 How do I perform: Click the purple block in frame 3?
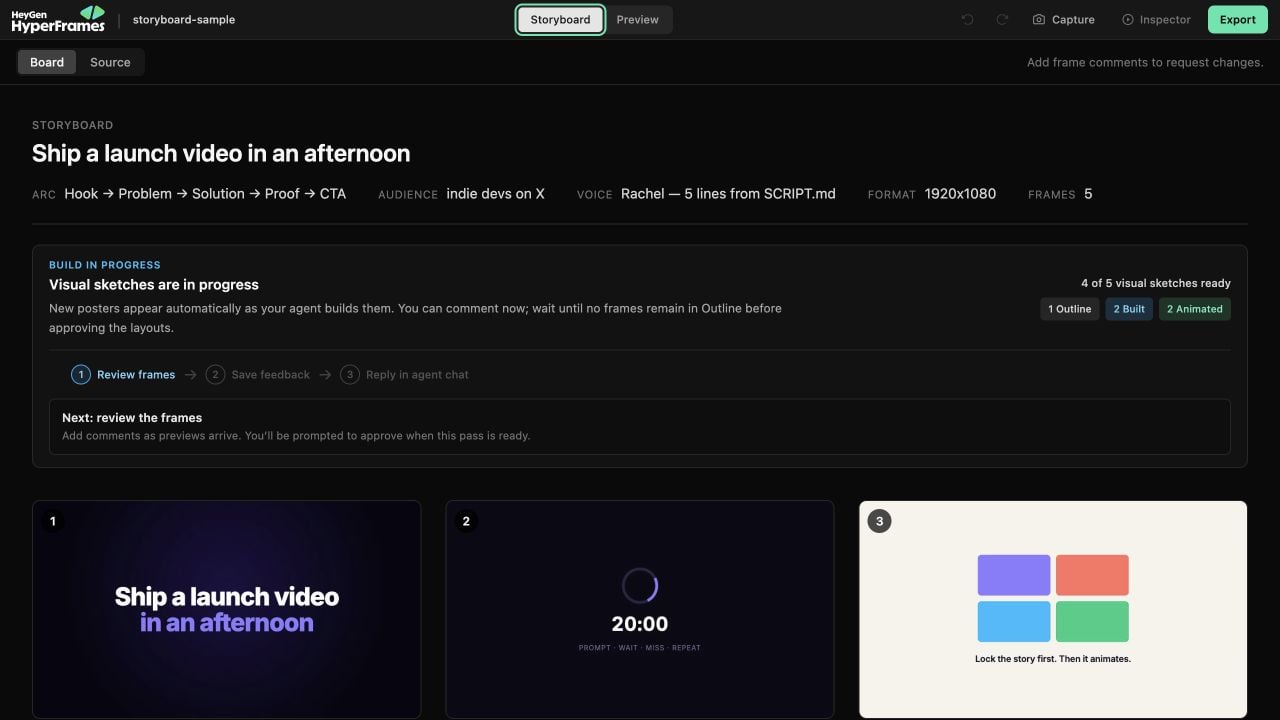pyautogui.click(x=1014, y=575)
